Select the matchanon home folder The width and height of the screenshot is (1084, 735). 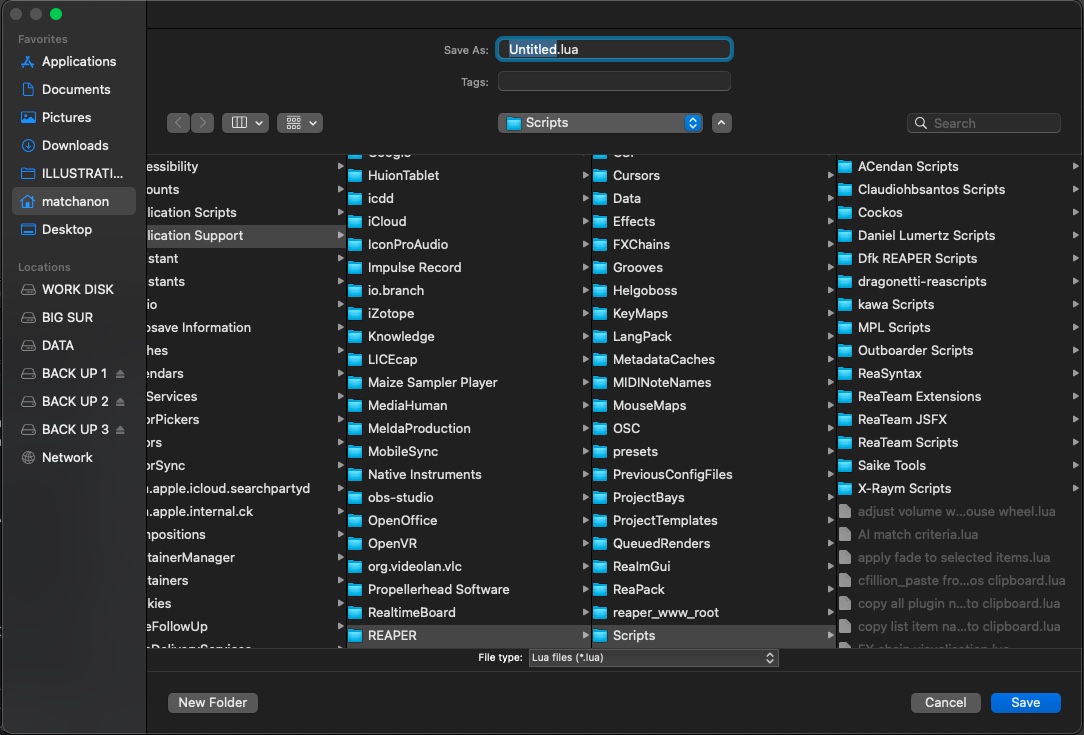click(x=74, y=201)
